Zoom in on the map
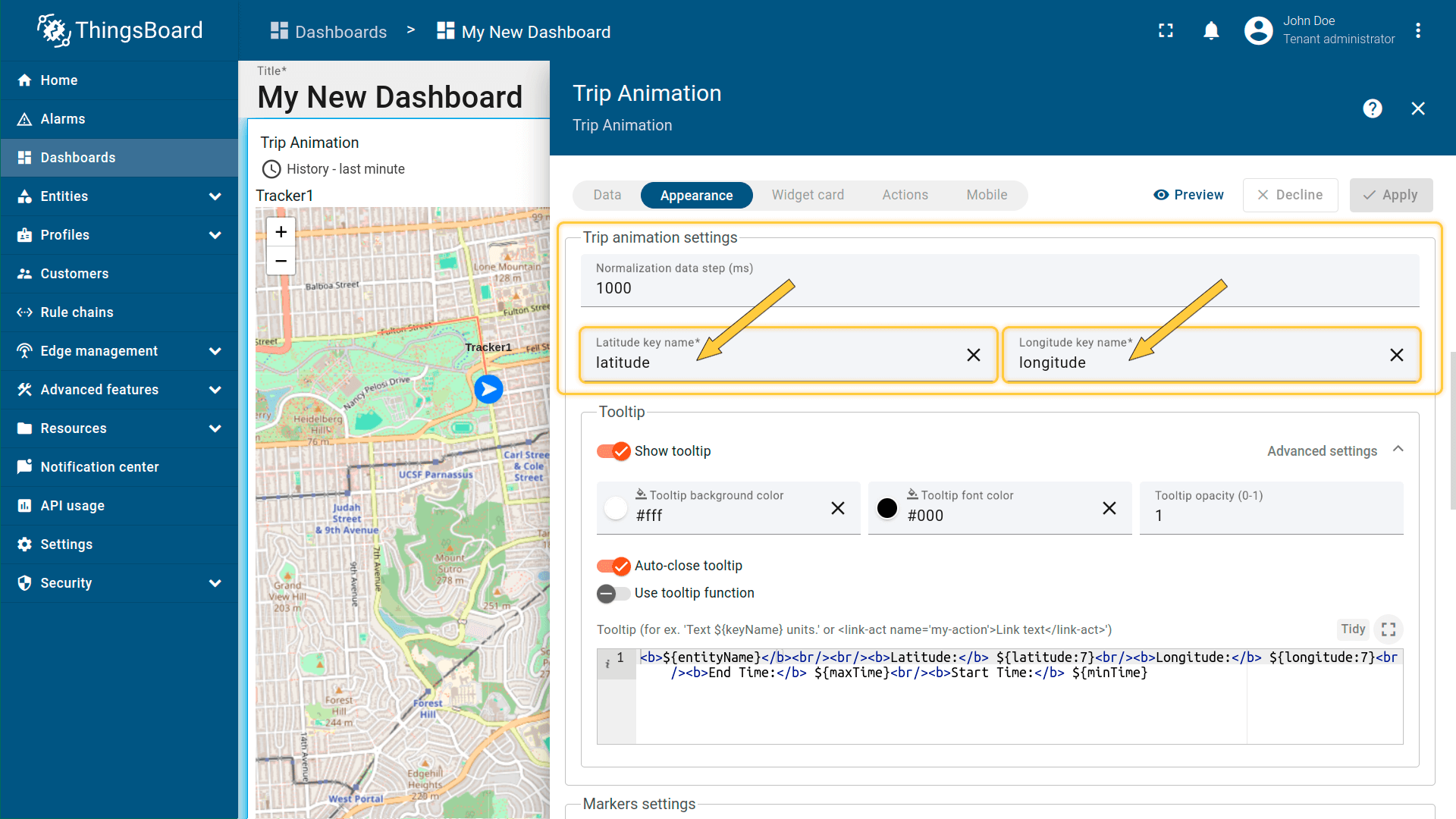The image size is (1456, 819). [281, 232]
